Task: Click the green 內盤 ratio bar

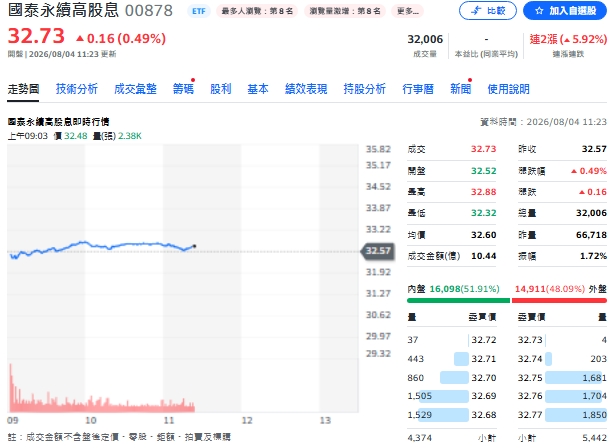Action: [458, 301]
